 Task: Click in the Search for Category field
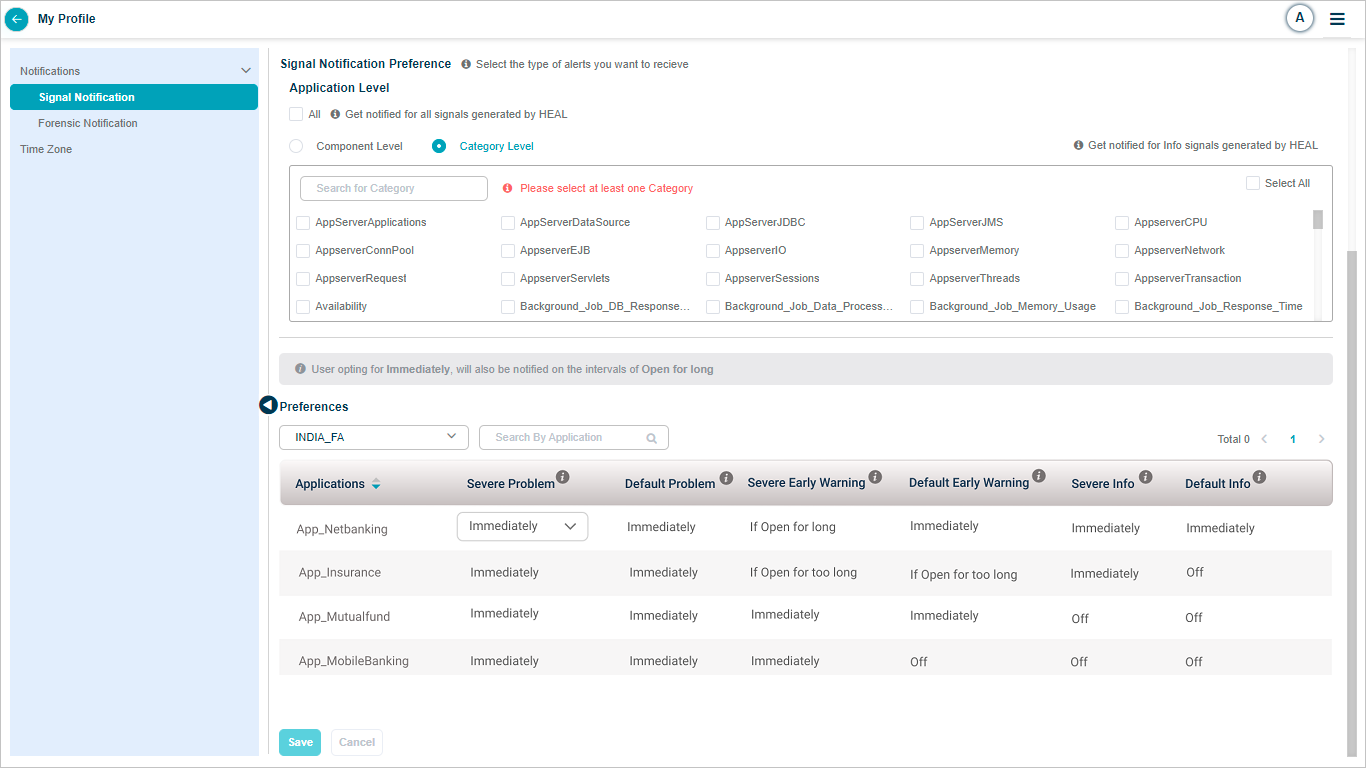click(x=393, y=188)
